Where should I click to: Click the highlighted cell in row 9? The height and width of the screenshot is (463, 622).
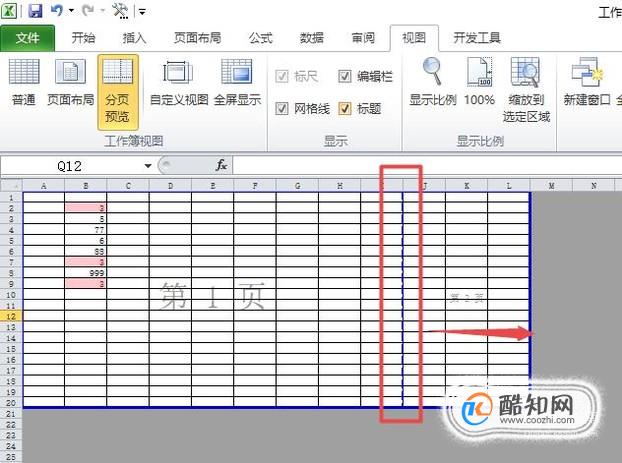click(86, 284)
